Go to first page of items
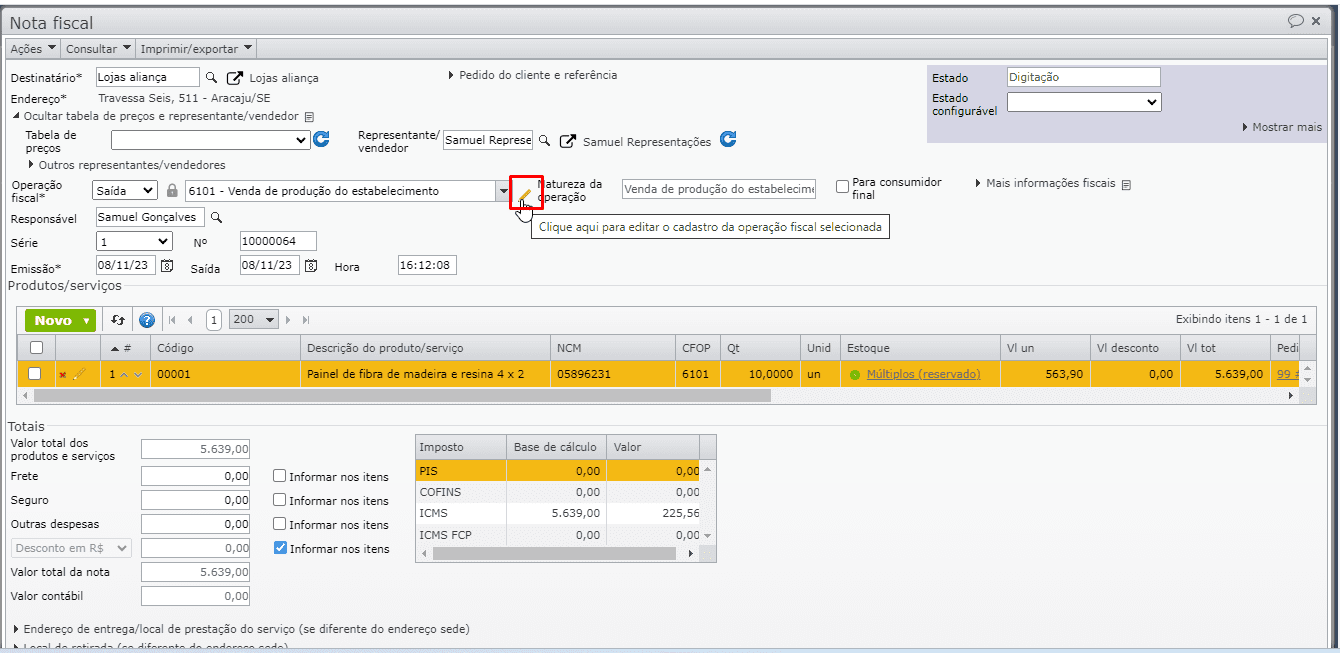The height and width of the screenshot is (653, 1340). click(x=172, y=320)
